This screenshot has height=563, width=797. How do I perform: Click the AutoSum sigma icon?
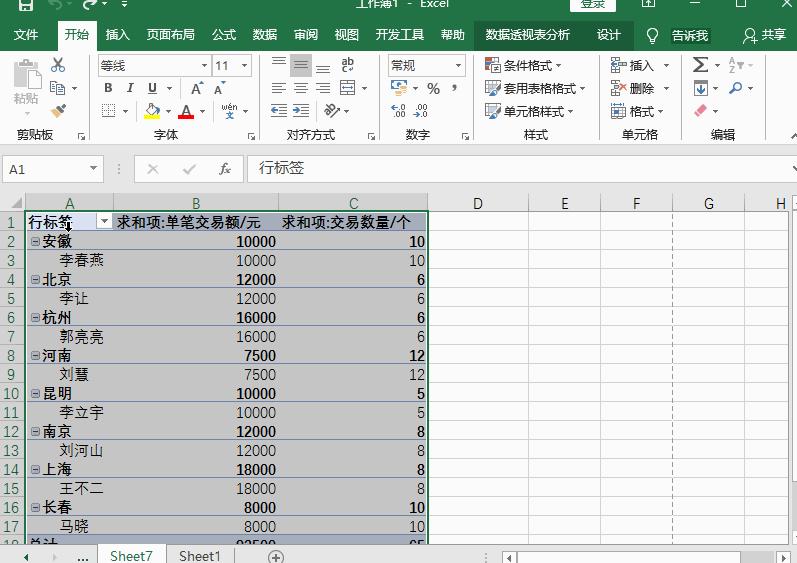pyautogui.click(x=700, y=65)
